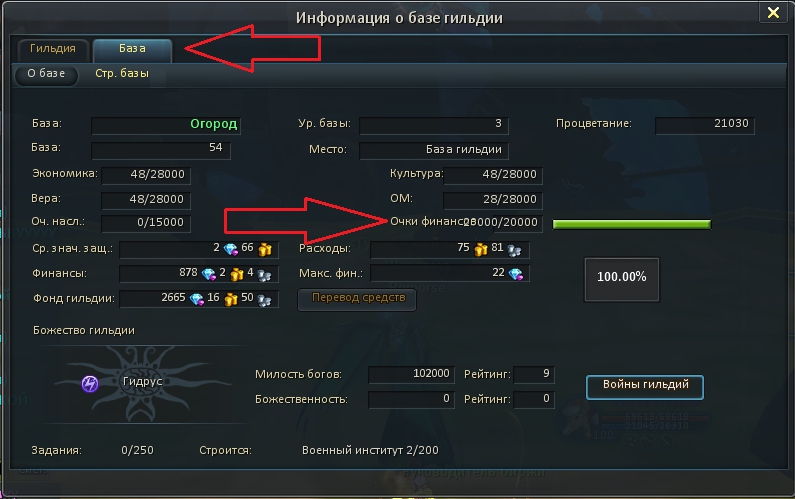
Task: Click diamond icon in Макс. фин. row
Action: click(x=516, y=274)
